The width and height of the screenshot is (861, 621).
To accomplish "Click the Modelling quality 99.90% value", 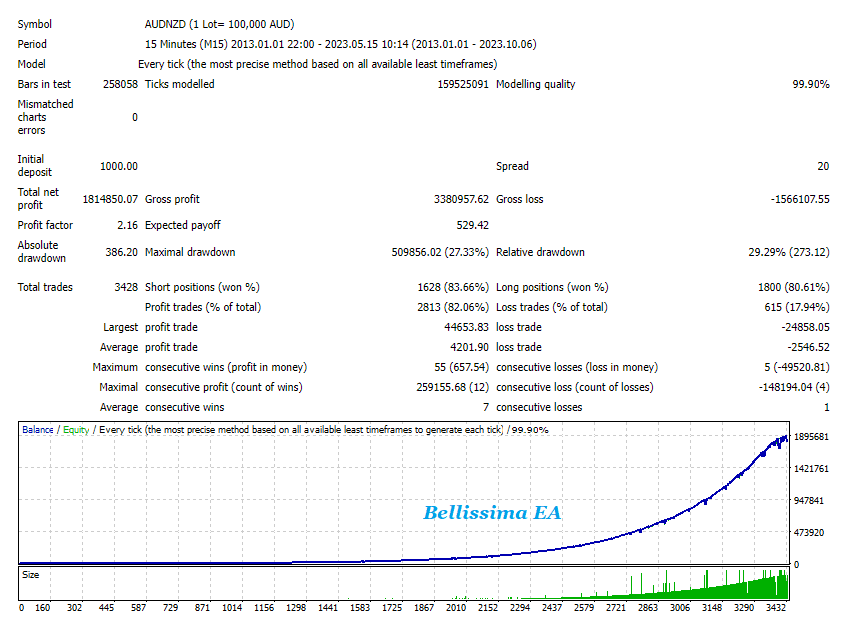I will pos(810,85).
